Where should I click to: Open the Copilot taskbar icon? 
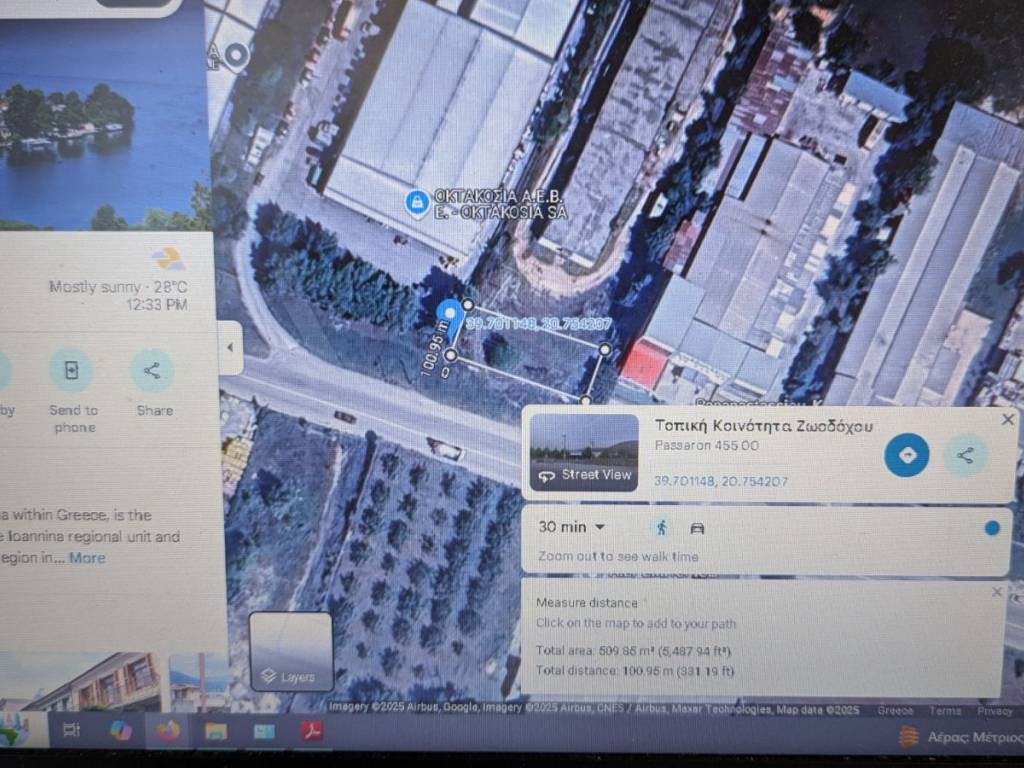click(x=121, y=731)
